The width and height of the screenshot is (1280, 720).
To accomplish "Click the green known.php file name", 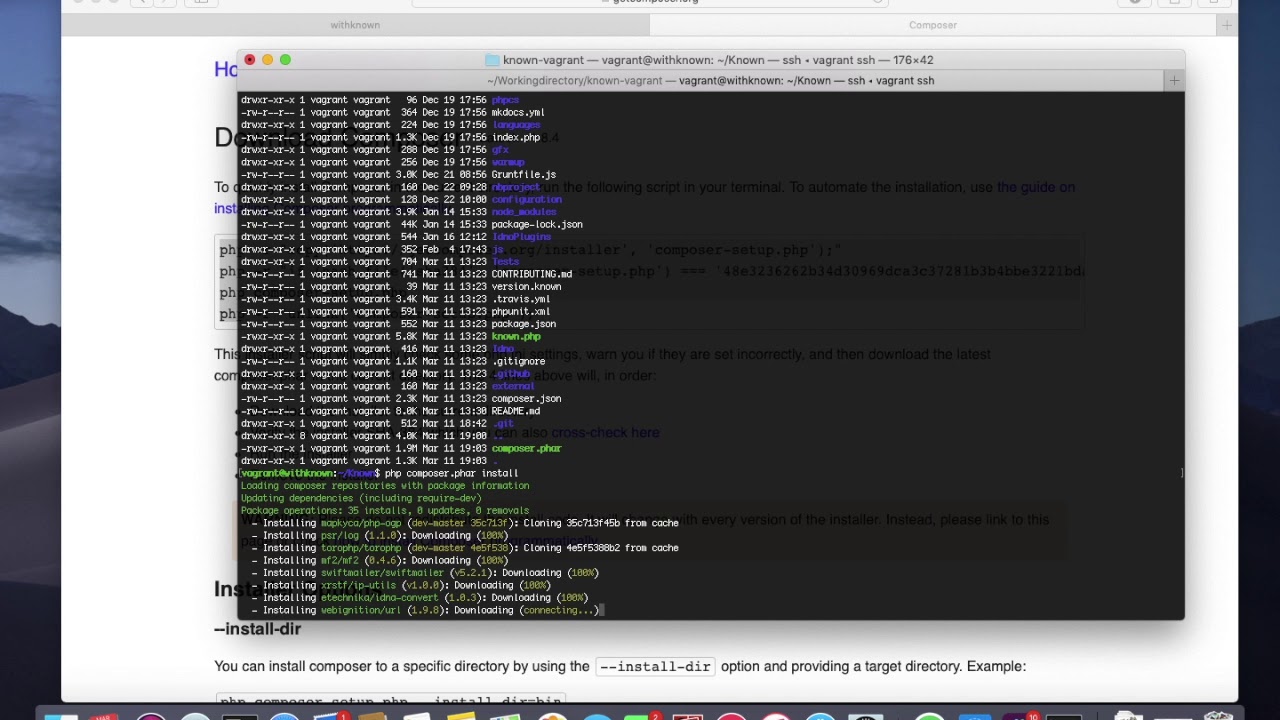I will point(516,337).
